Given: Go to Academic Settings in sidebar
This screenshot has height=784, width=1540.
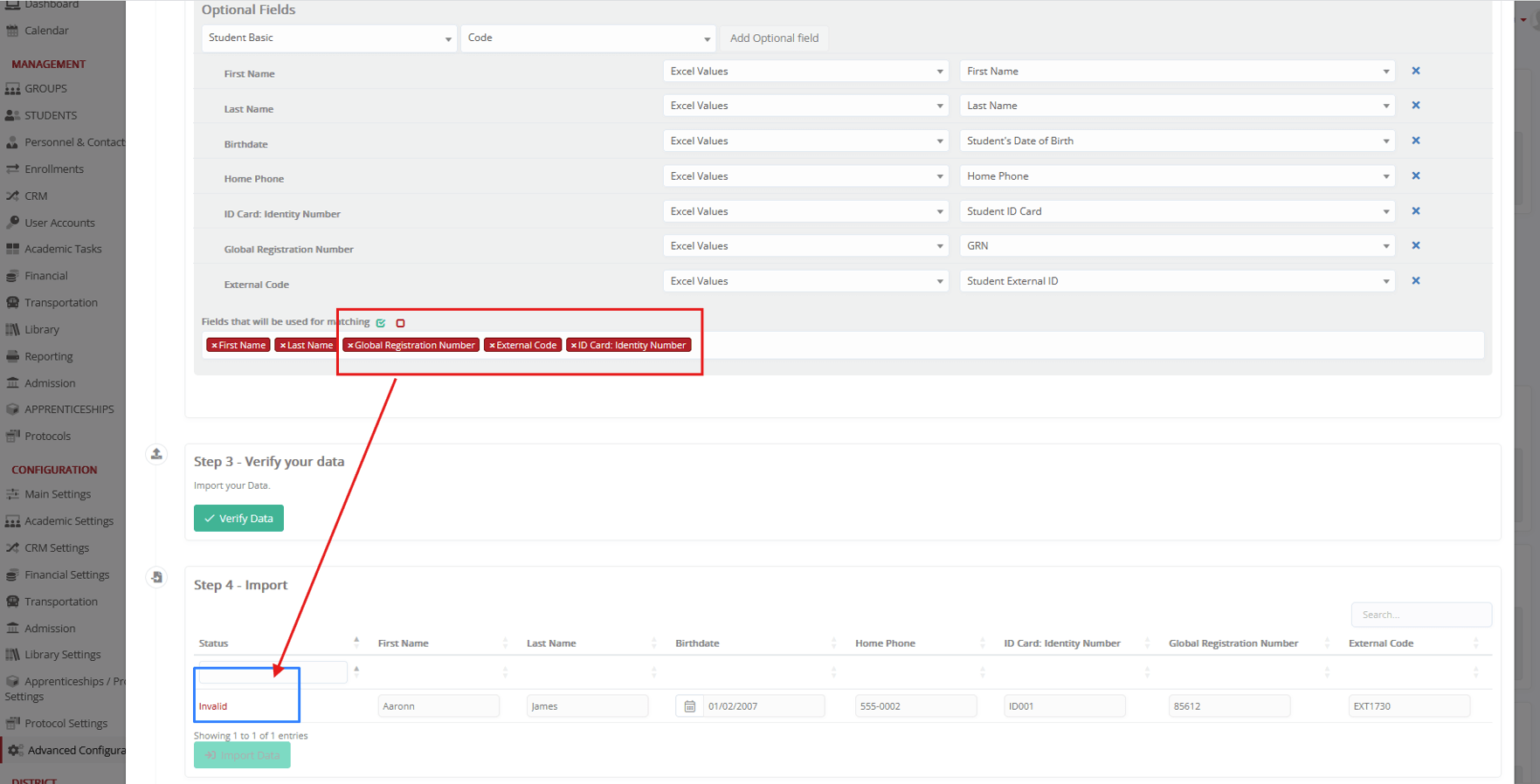Looking at the screenshot, I should [69, 521].
